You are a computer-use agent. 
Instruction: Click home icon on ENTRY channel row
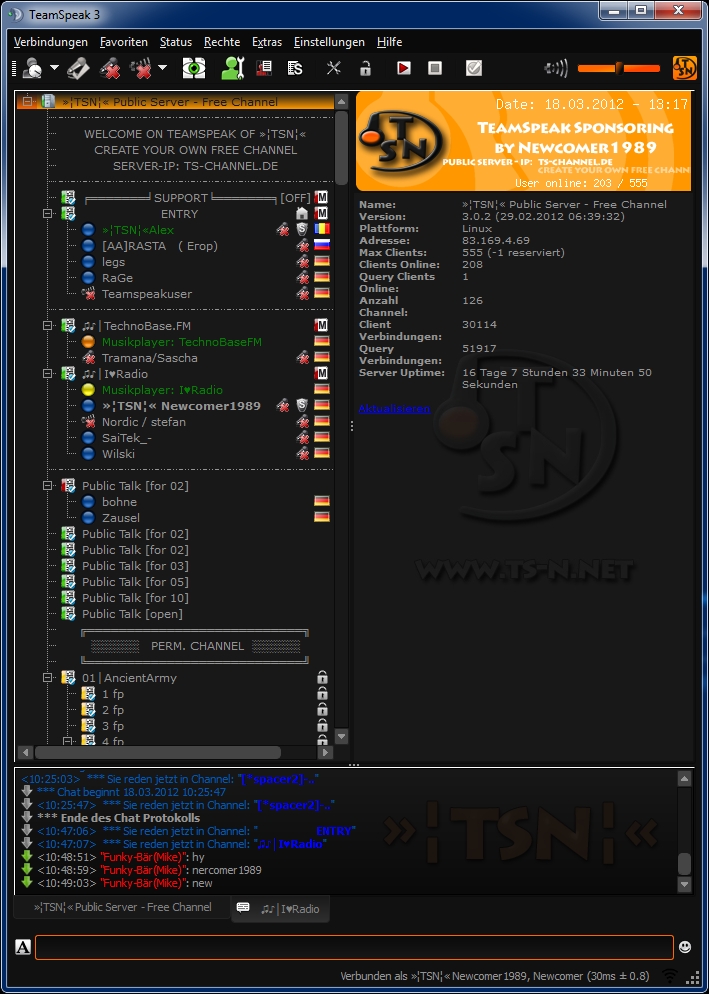point(302,214)
